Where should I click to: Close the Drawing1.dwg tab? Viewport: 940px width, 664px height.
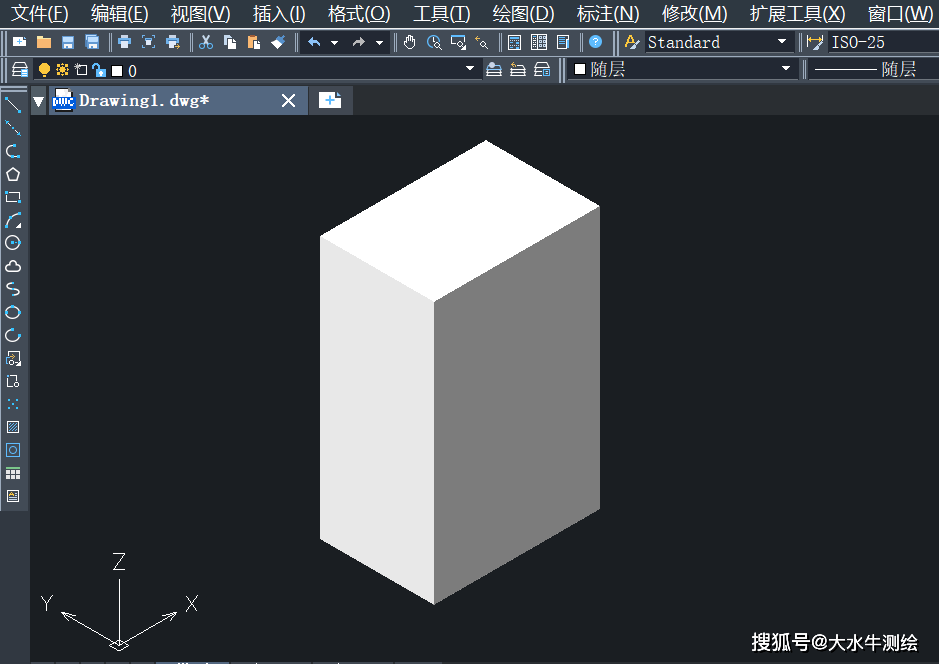click(288, 100)
